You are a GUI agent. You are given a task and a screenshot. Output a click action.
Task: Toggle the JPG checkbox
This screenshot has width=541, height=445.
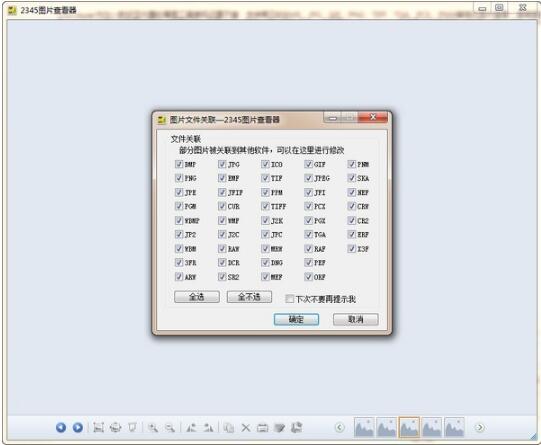pos(222,164)
